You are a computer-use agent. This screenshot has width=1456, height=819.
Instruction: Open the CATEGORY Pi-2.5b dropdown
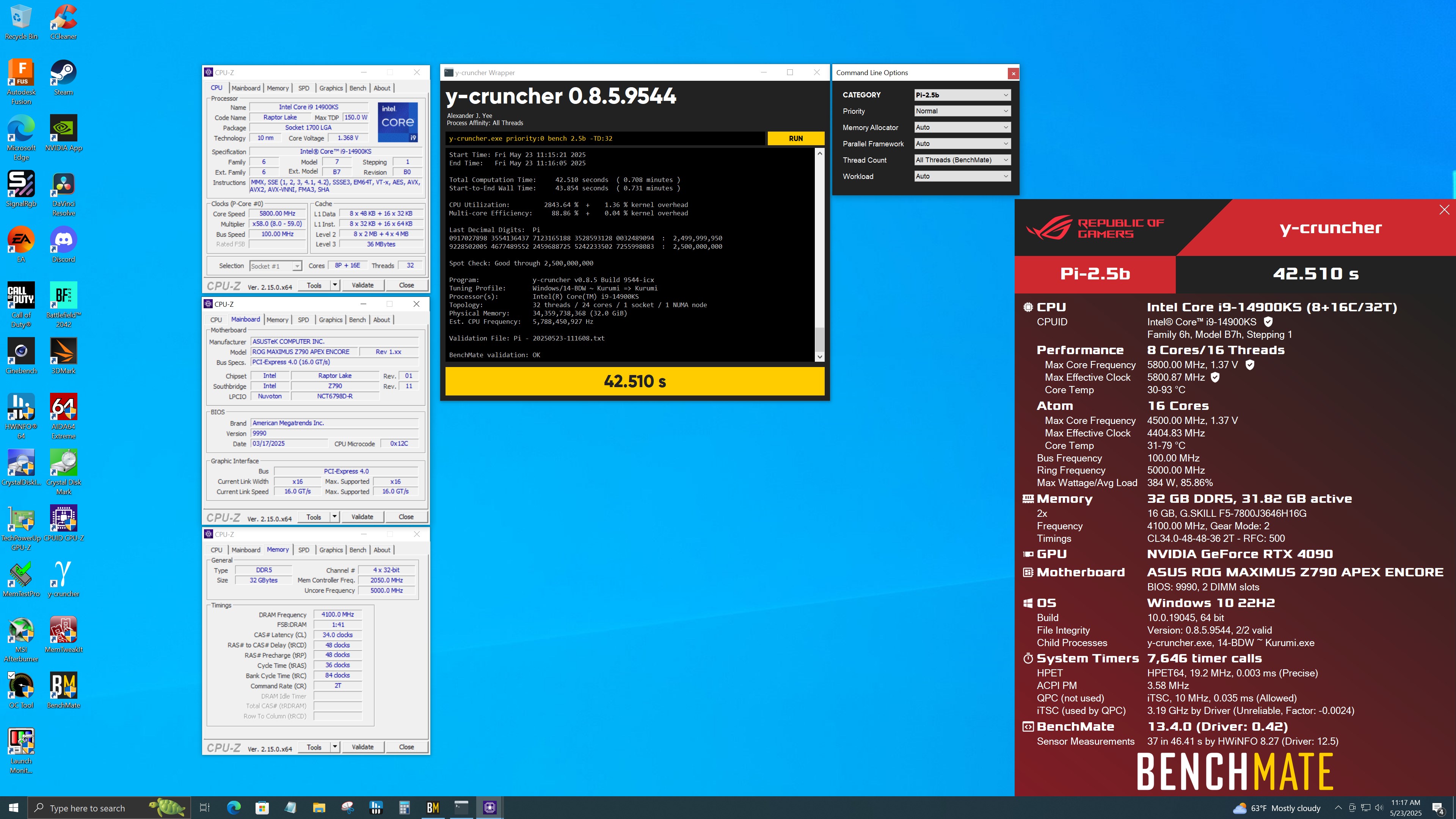(x=962, y=95)
